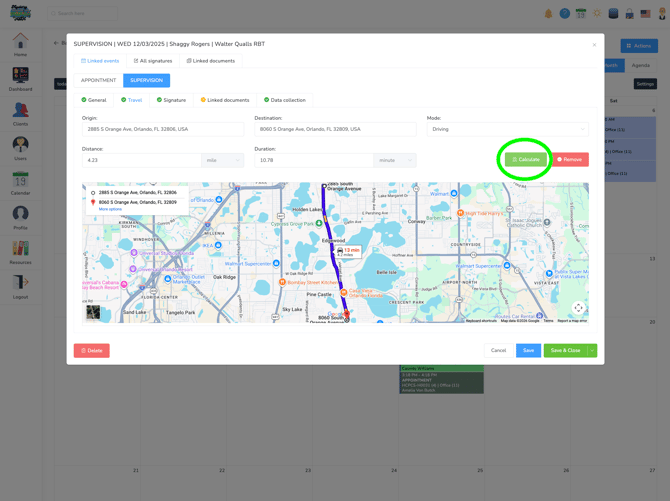Select the SUPERVISION tab

click(x=147, y=80)
